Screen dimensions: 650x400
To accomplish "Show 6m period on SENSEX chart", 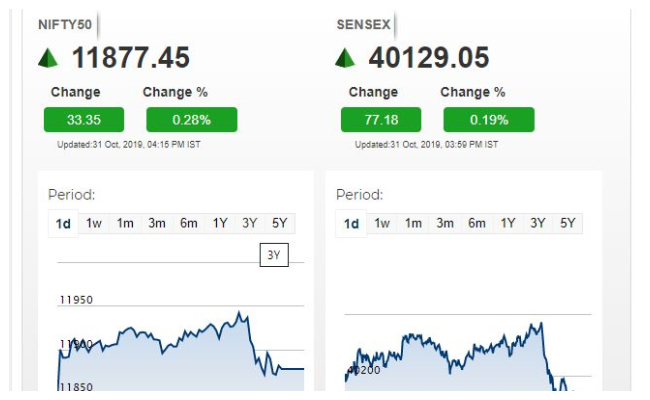I will pos(476,223).
